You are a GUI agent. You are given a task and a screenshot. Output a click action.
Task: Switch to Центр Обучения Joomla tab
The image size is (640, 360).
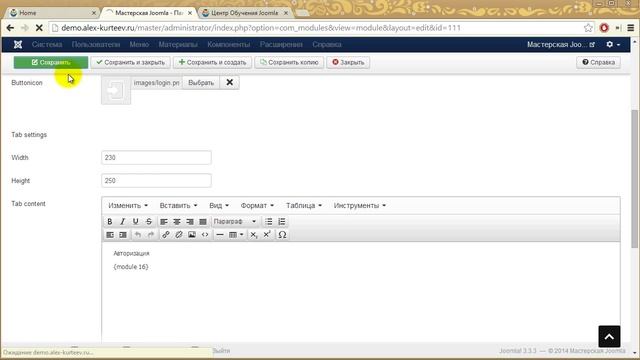click(244, 13)
